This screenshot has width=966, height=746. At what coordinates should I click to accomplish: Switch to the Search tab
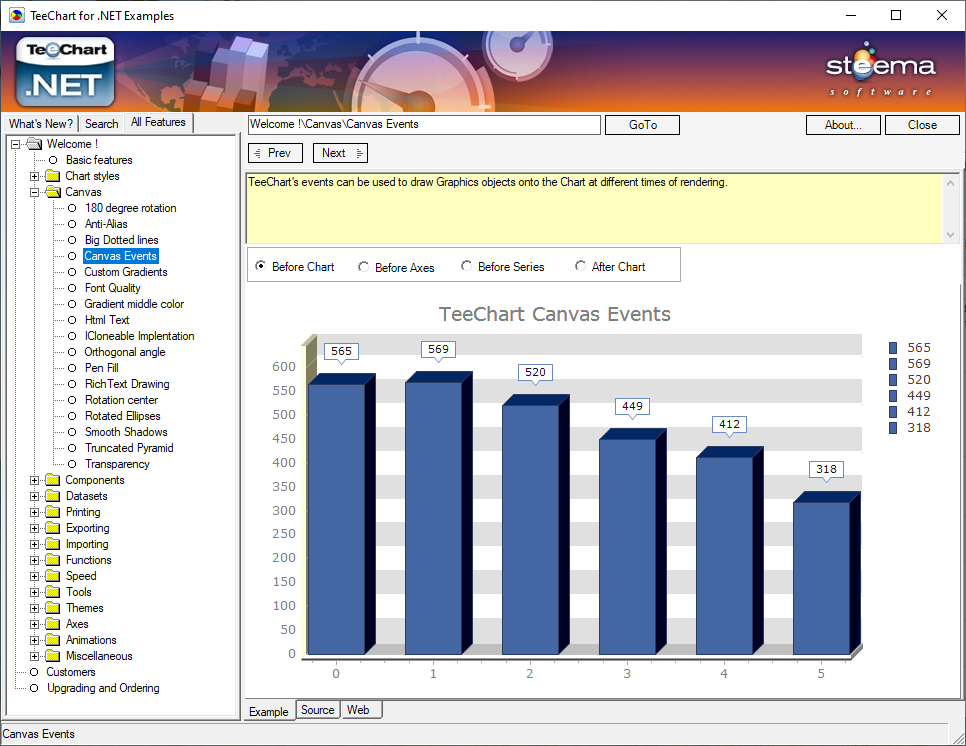102,124
